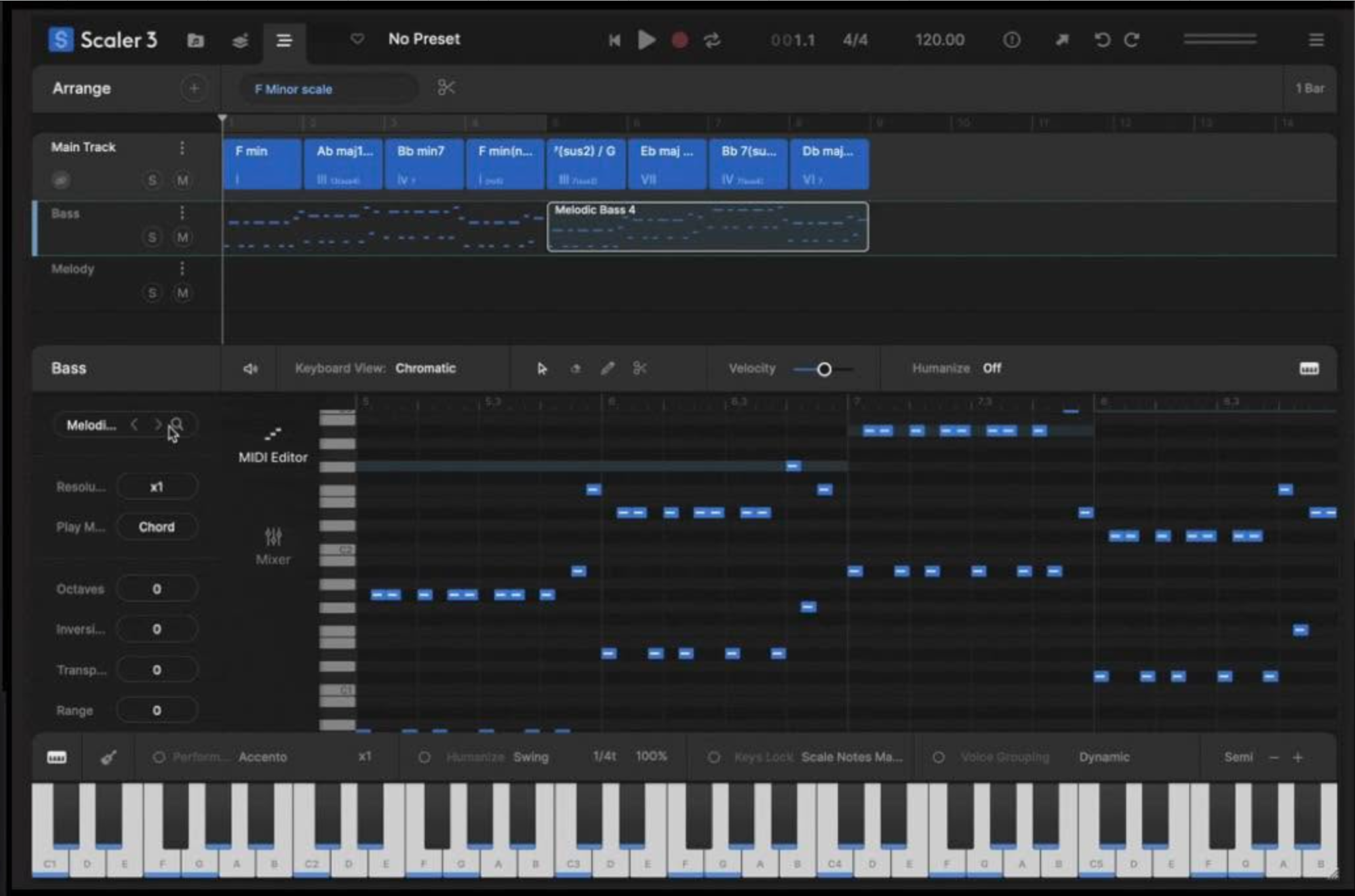Solo the Main Track
This screenshot has width=1355, height=896.
pyautogui.click(x=152, y=180)
